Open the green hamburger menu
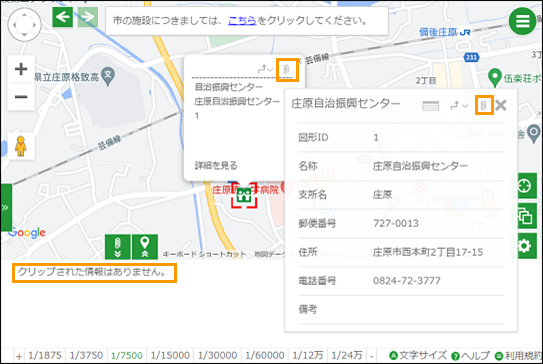543x364 pixels. tap(523, 21)
